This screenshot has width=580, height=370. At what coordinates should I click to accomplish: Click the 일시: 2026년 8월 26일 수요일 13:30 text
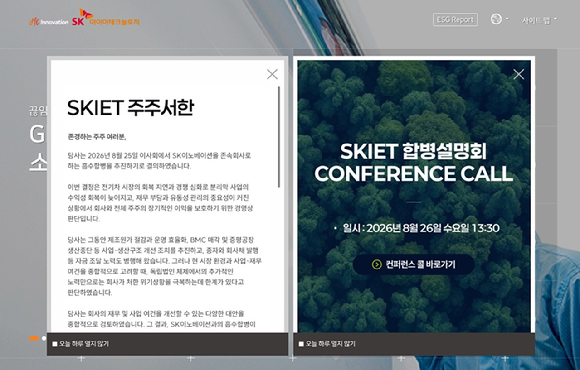(x=421, y=228)
